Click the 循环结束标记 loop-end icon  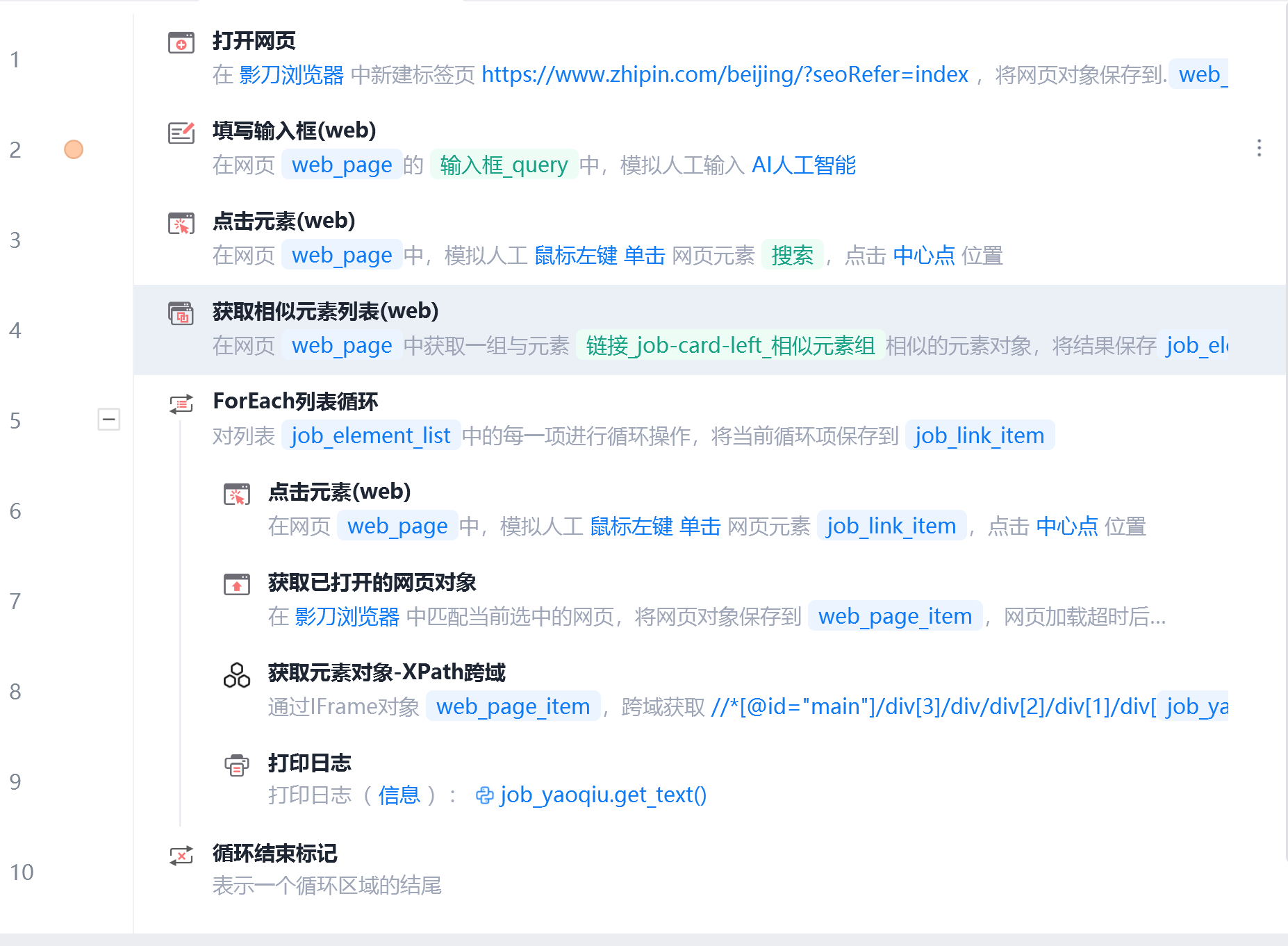pos(181,856)
